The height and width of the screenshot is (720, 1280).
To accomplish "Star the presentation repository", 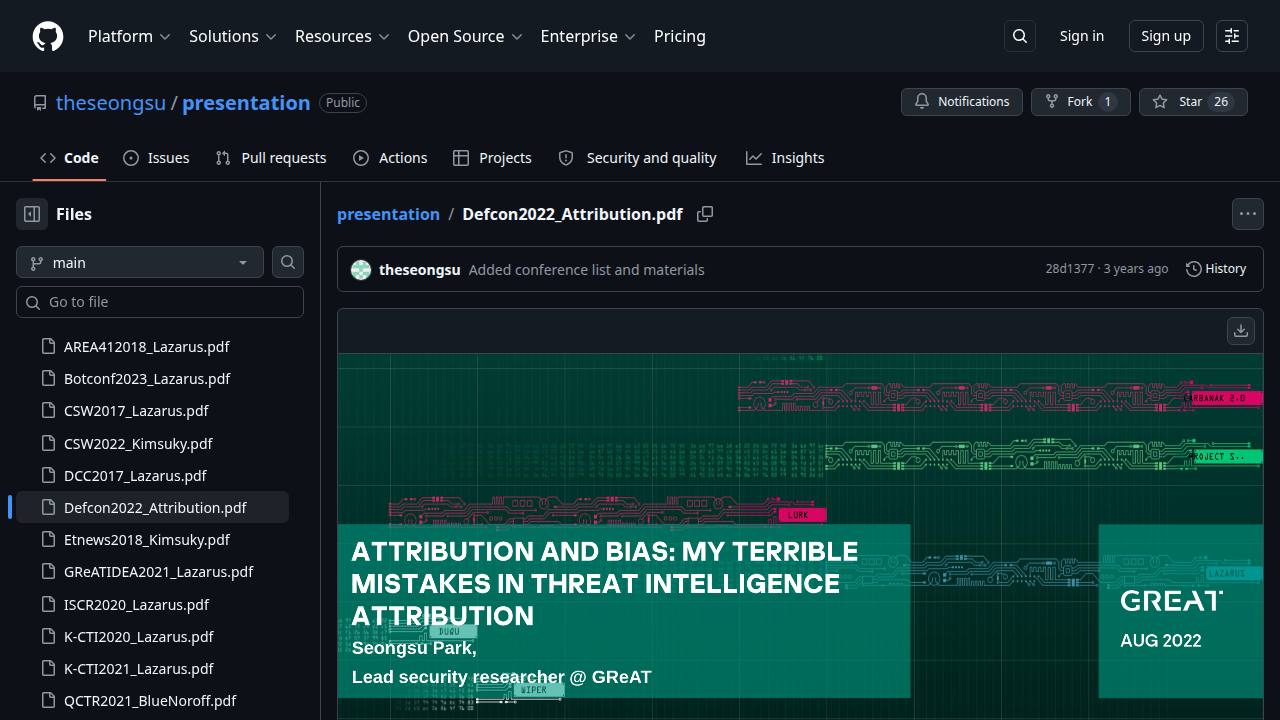I will (x=1193, y=102).
